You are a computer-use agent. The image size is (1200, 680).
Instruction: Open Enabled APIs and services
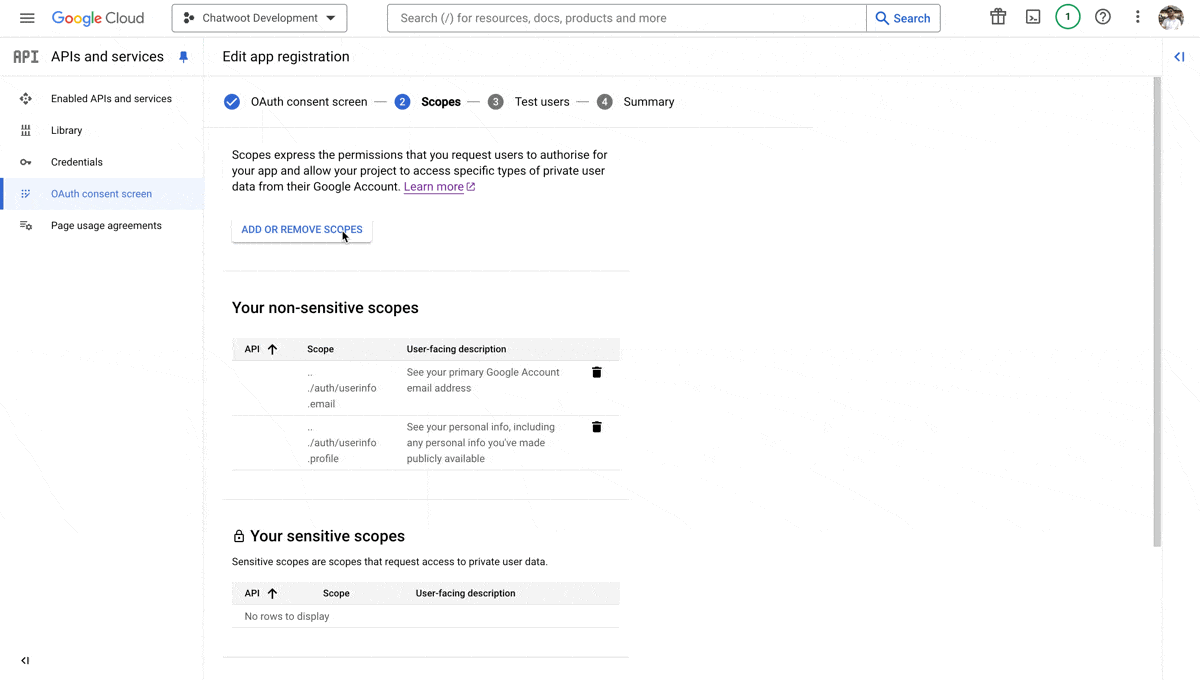(111, 99)
